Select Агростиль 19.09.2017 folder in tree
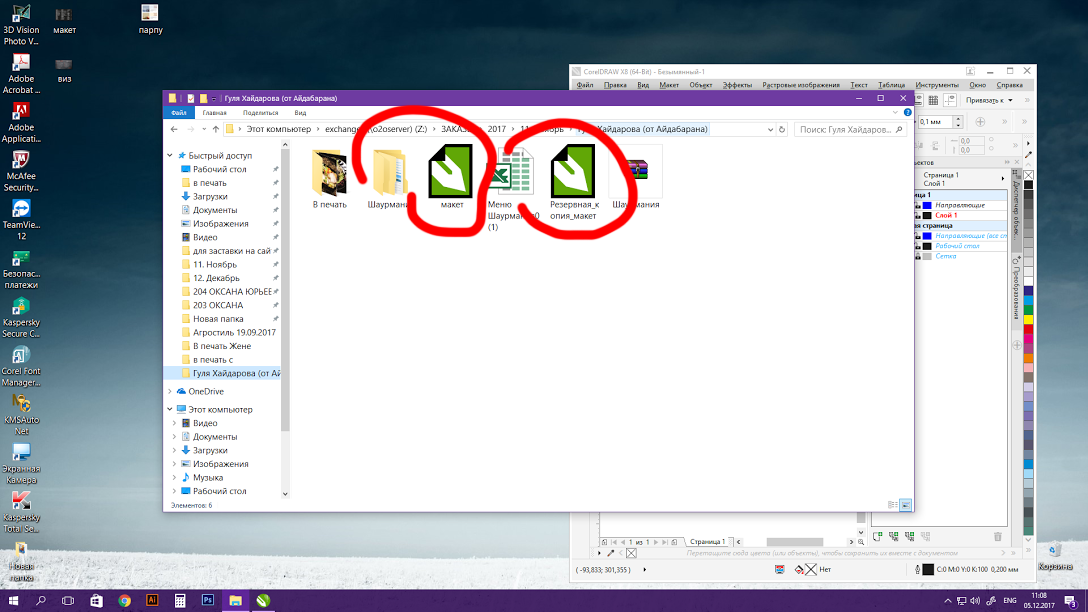This screenshot has height=612, width=1088. [x=234, y=332]
